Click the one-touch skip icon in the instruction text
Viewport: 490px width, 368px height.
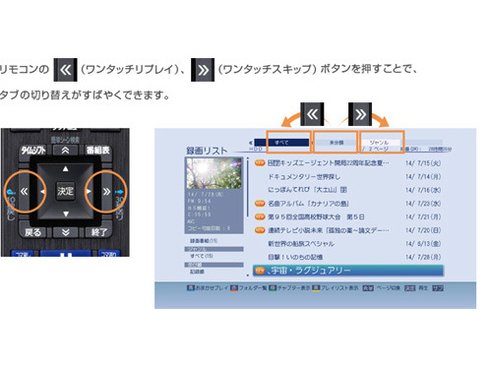tap(203, 70)
